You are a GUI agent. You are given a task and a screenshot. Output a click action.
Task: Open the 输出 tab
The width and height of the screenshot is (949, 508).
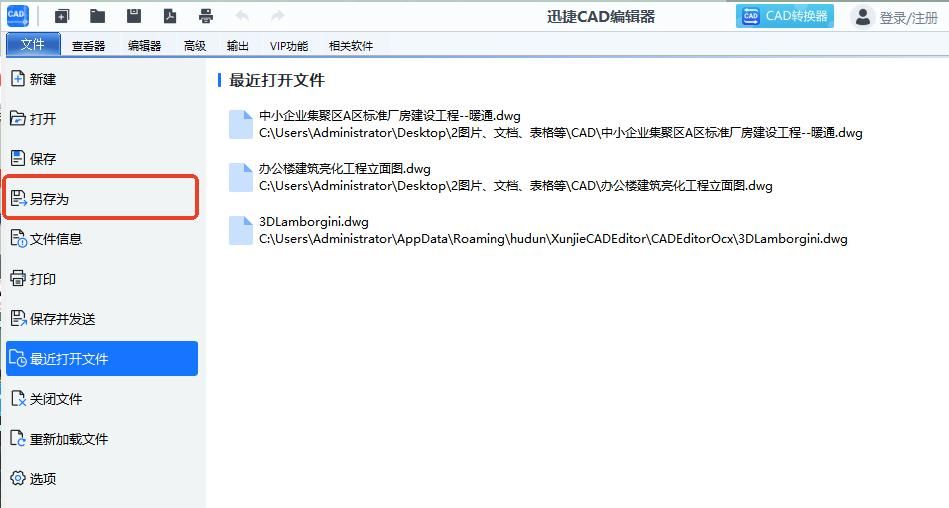tap(237, 45)
